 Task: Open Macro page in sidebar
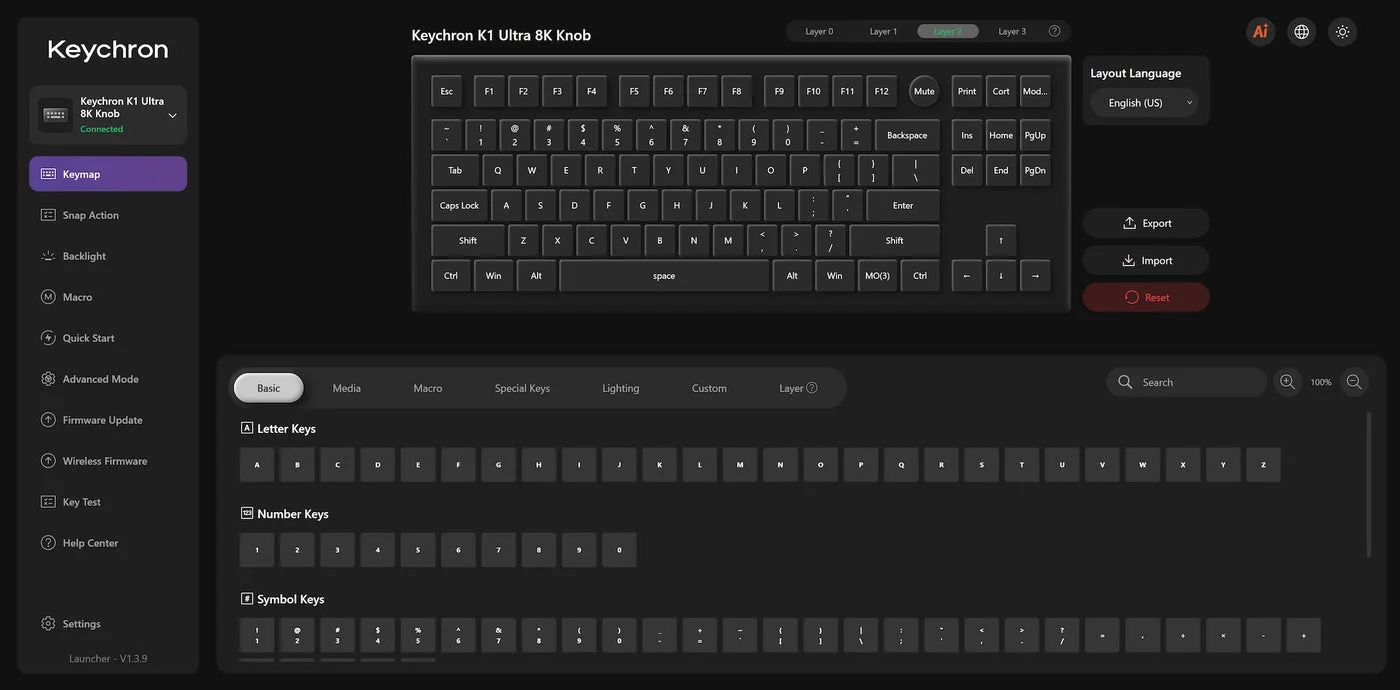coord(108,297)
